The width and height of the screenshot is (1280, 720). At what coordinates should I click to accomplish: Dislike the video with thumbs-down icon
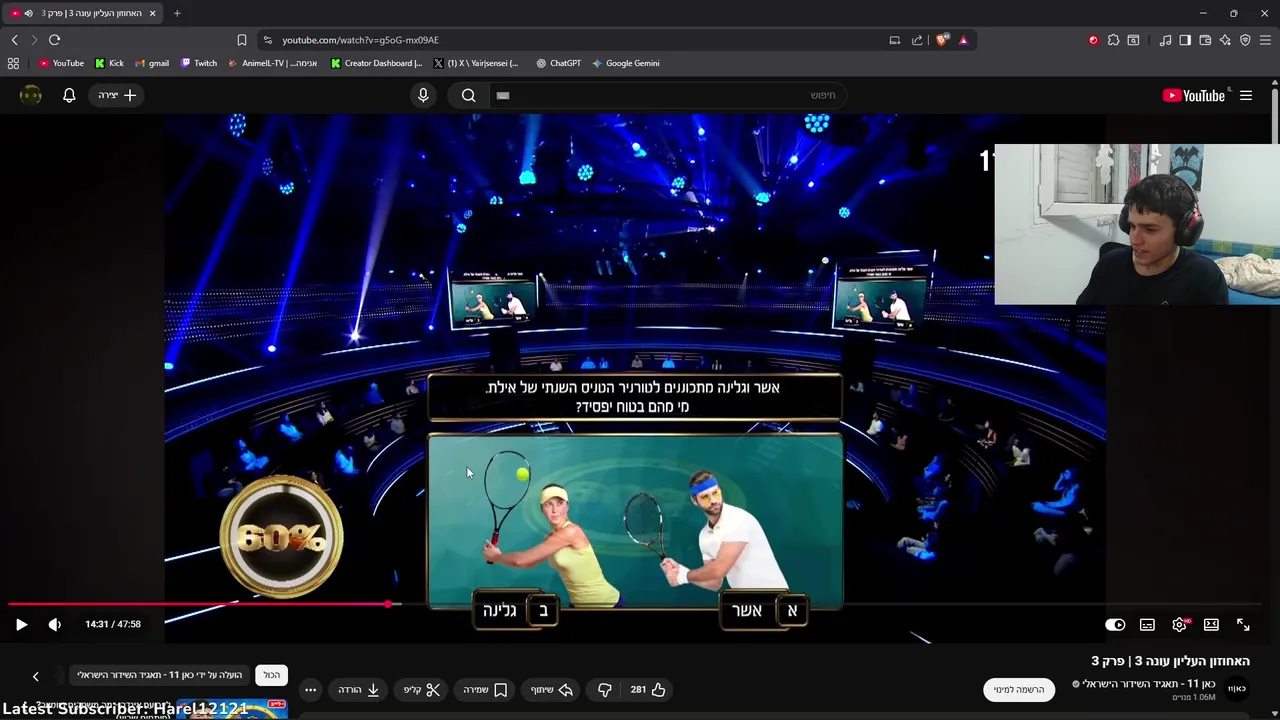604,689
